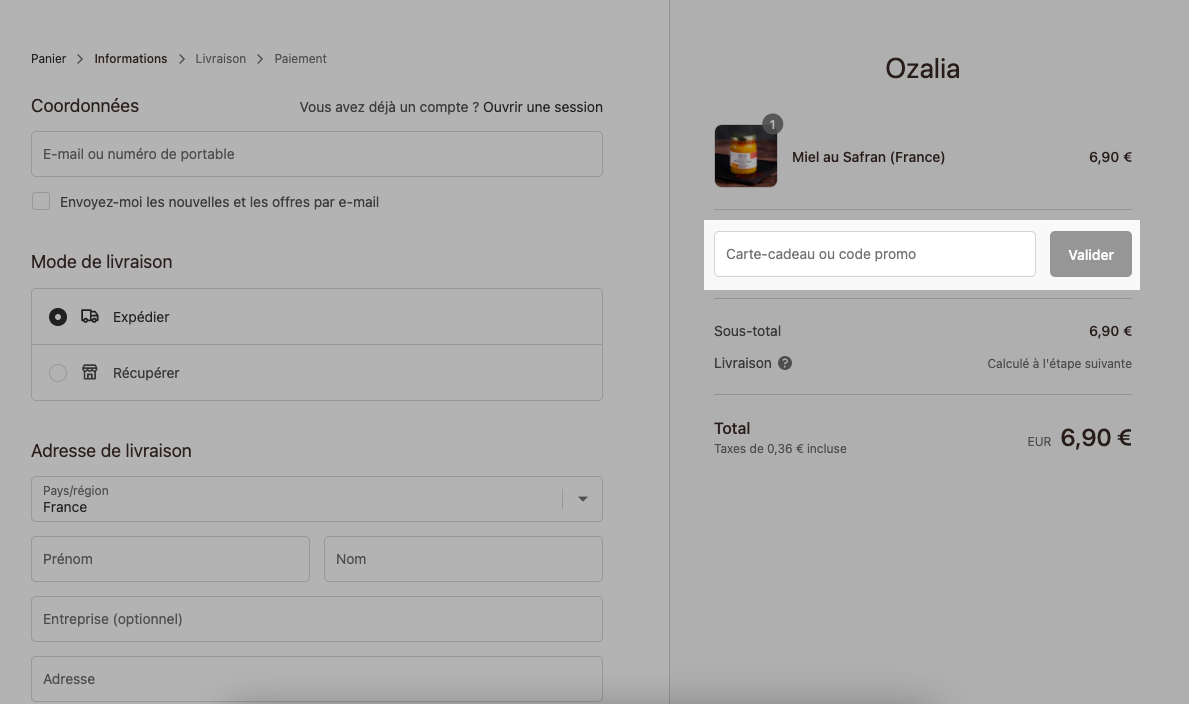Open the Pays/région dropdown
Viewport: 1189px width, 704px height.
[317, 499]
